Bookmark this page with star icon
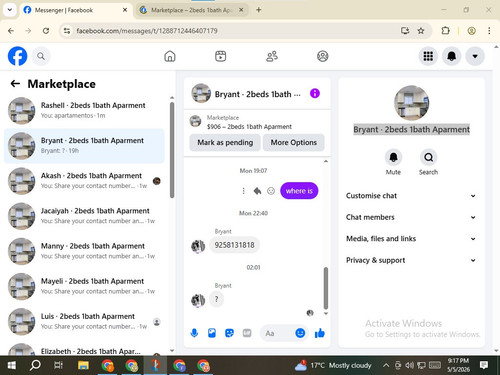The image size is (500, 375). point(421,31)
